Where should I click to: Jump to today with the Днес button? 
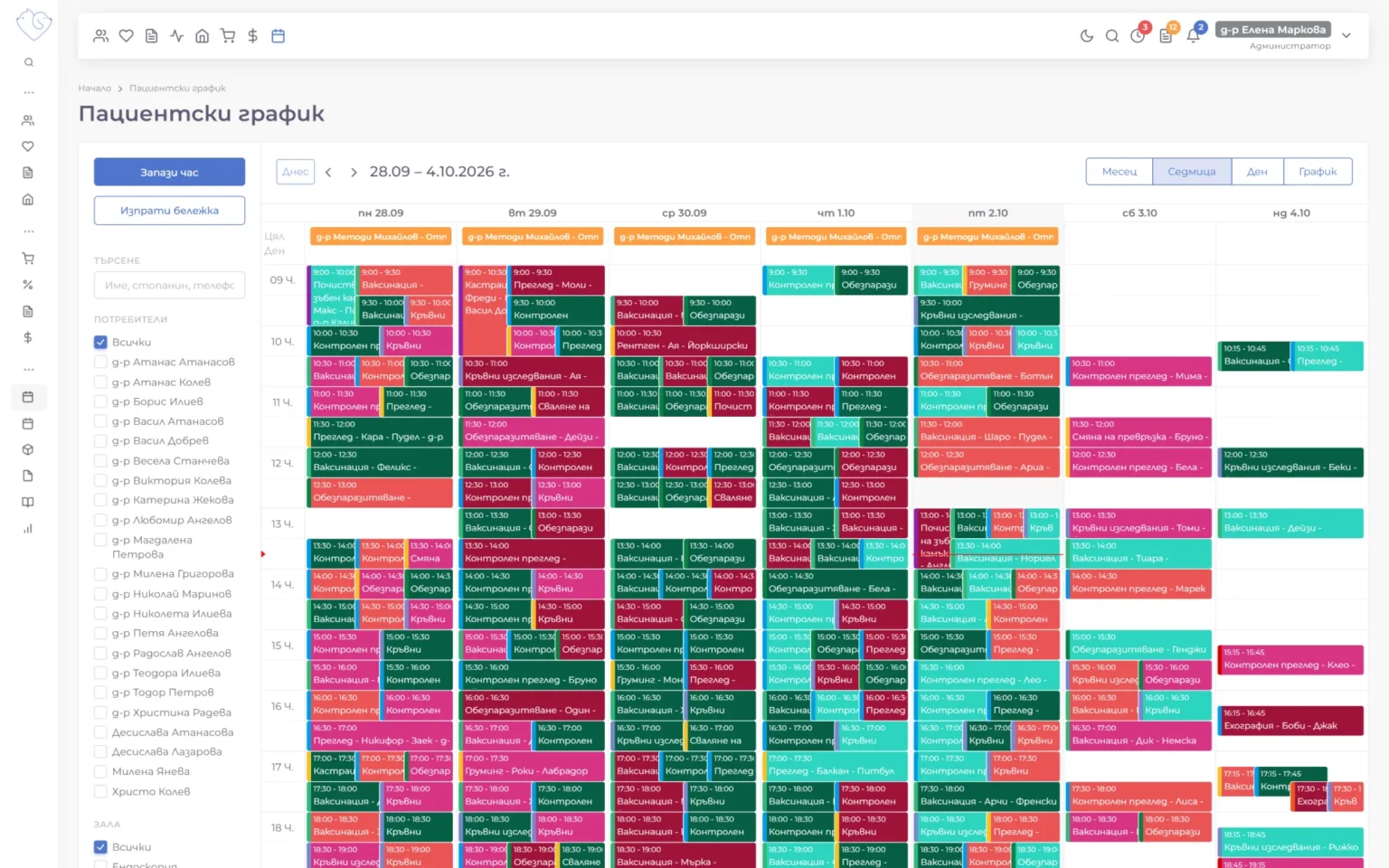coord(296,172)
